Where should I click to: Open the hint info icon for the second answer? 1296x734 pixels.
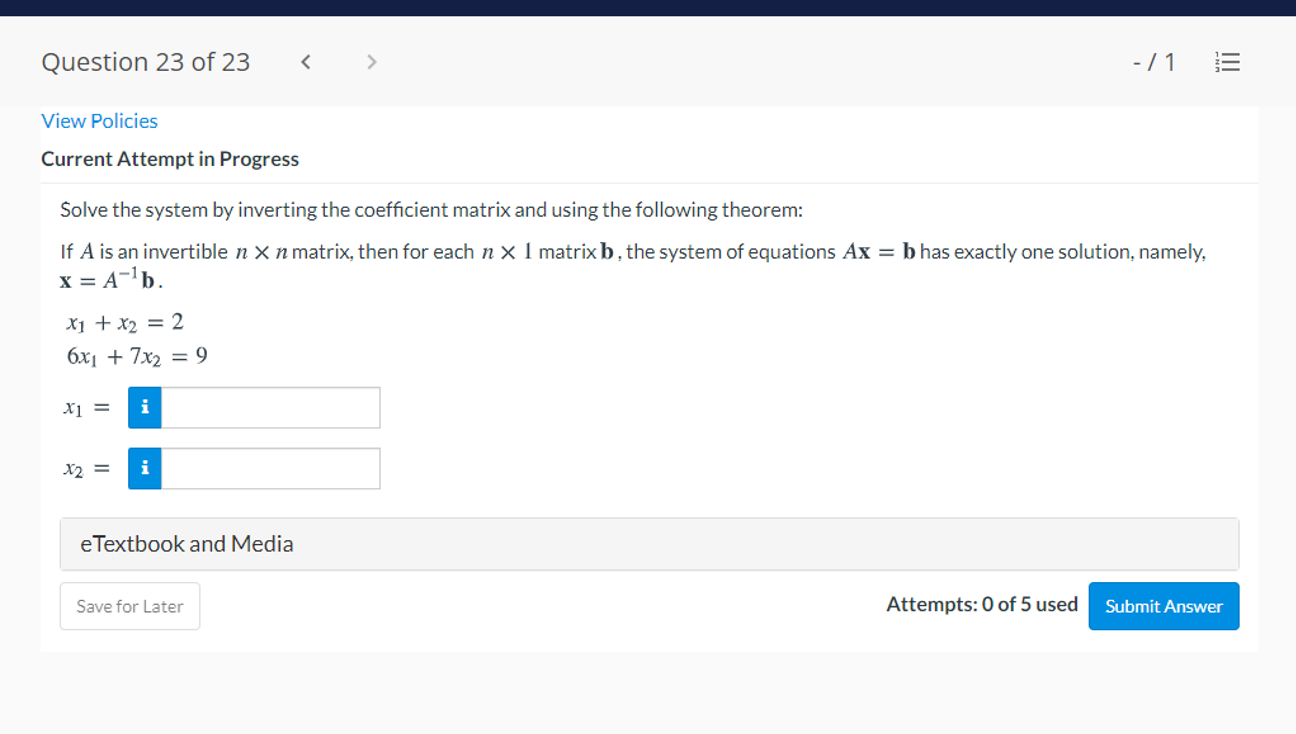click(144, 468)
